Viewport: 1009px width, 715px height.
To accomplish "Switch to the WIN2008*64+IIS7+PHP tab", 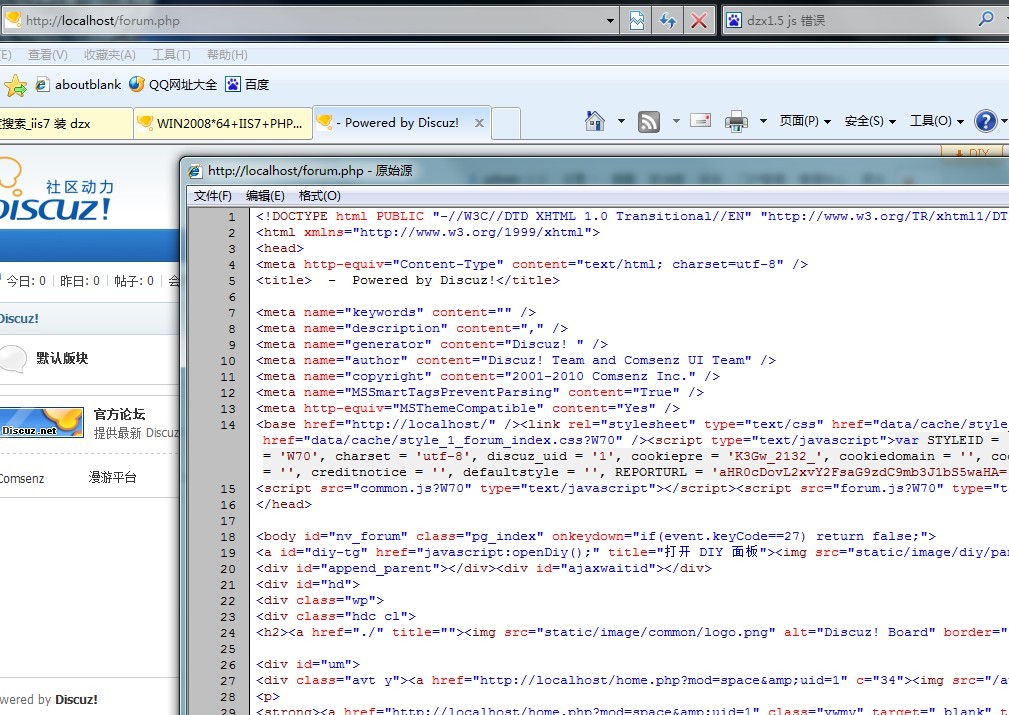I will coord(223,123).
